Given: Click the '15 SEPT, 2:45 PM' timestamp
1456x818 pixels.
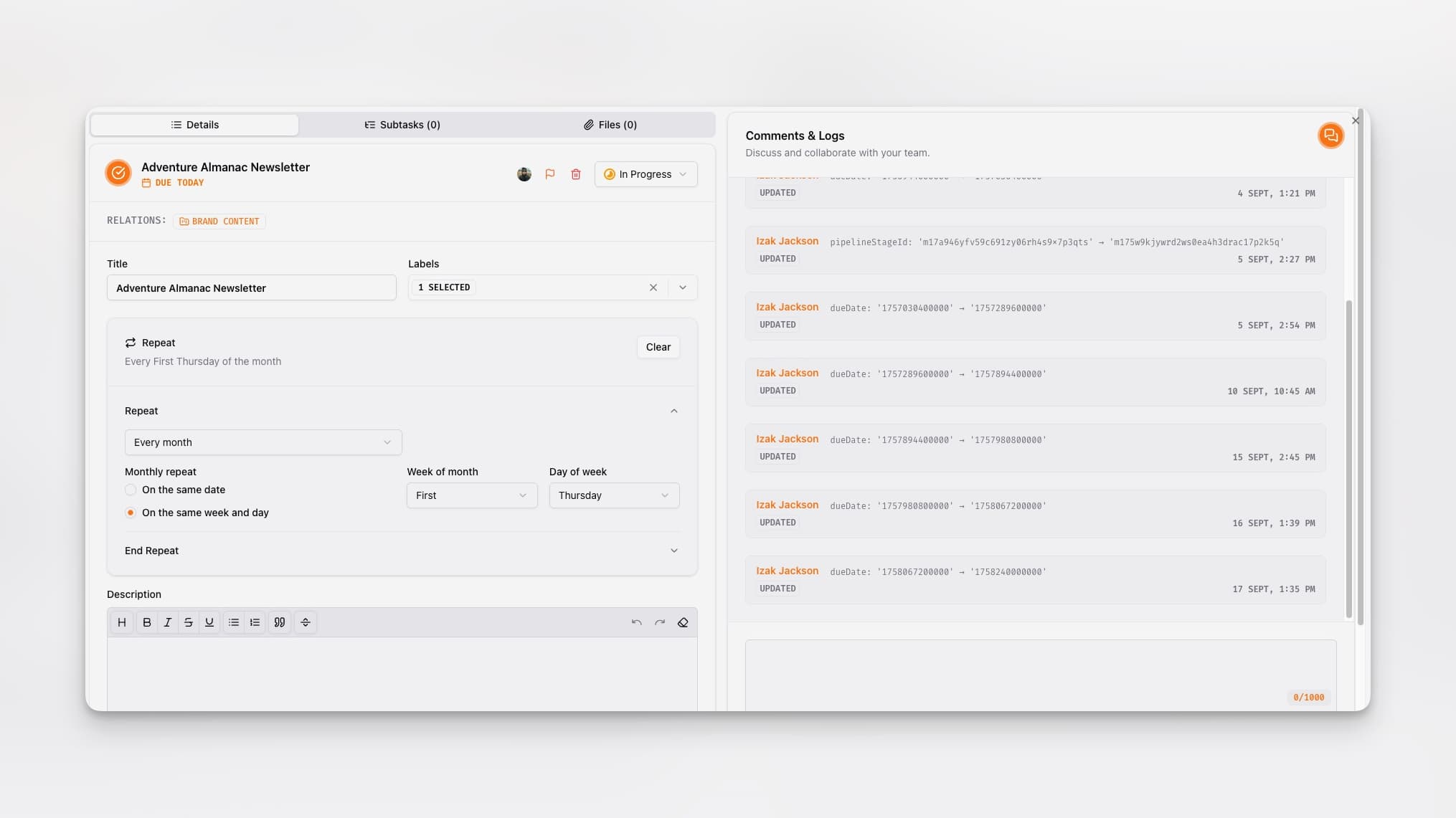Looking at the screenshot, I should point(1274,457).
